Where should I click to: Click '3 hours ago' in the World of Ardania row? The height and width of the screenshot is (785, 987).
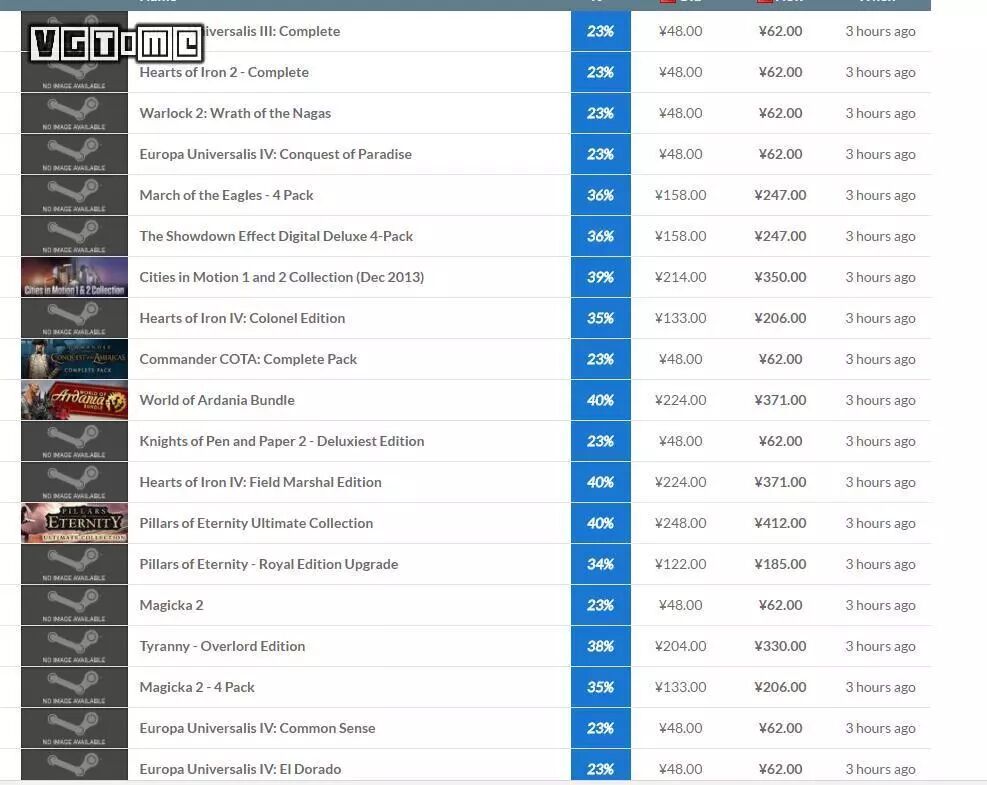[x=880, y=400]
